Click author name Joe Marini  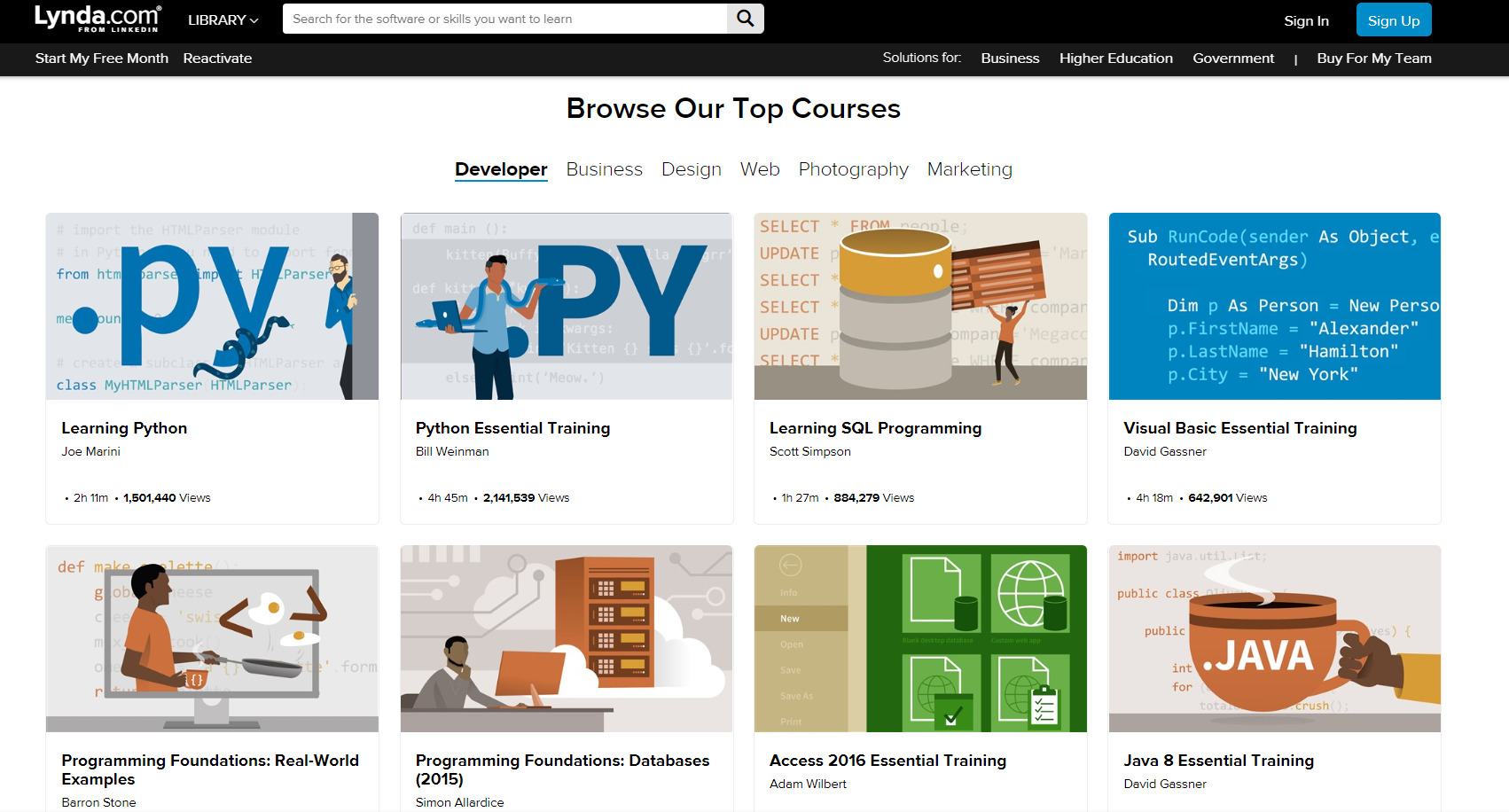(90, 452)
